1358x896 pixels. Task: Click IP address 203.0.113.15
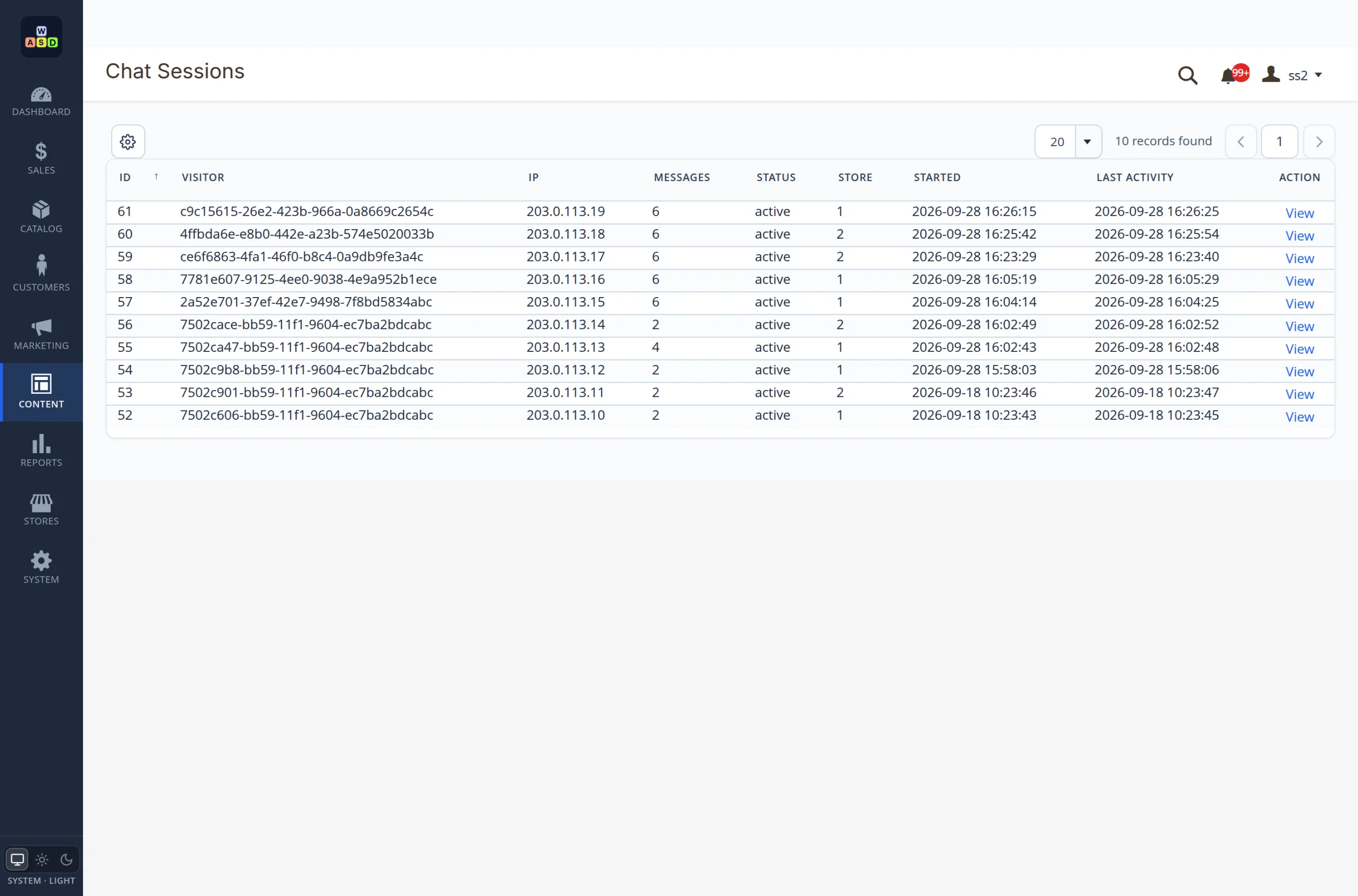(566, 302)
